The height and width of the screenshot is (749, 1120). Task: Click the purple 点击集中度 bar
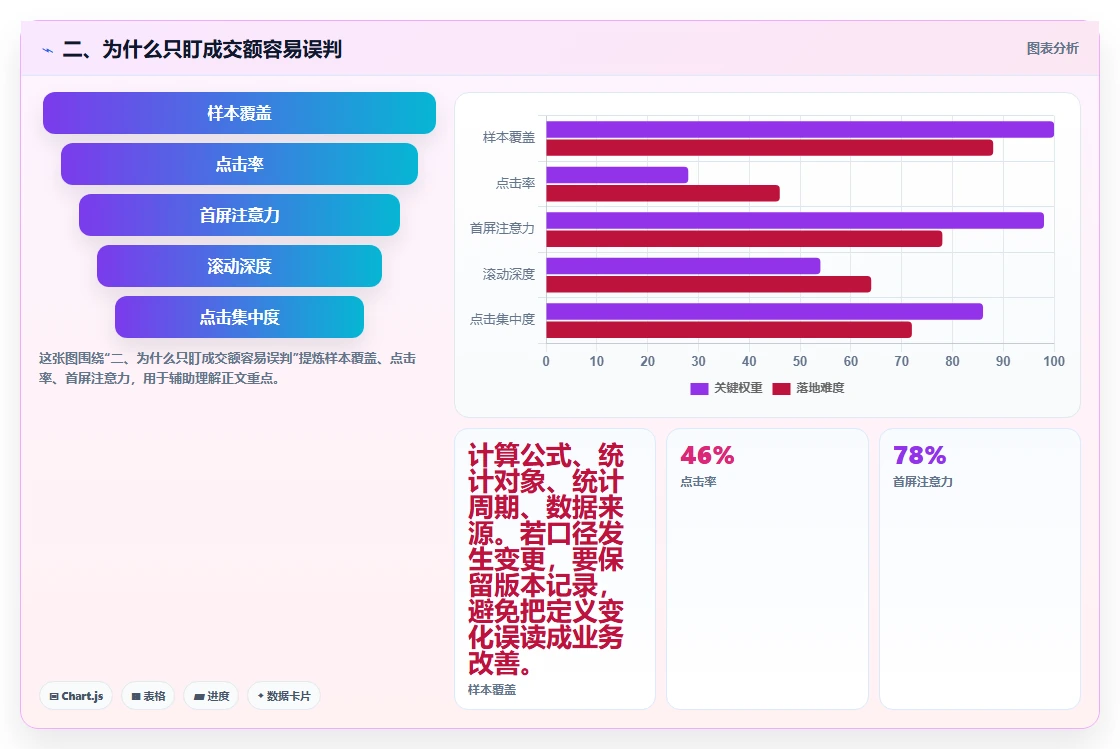click(764, 311)
